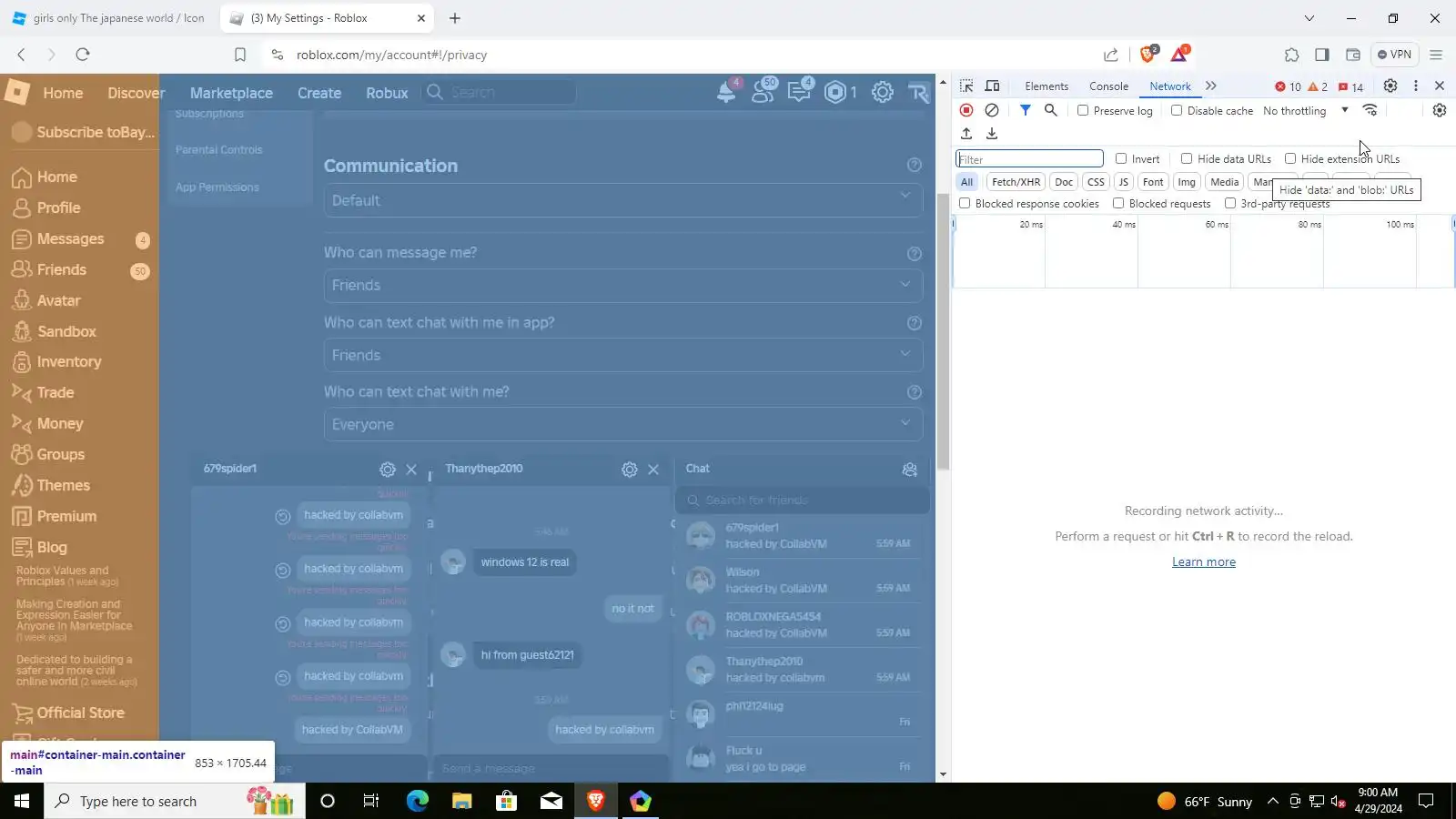Expand the Communication Default dropdown
This screenshot has height=819, width=1456.
point(623,200)
